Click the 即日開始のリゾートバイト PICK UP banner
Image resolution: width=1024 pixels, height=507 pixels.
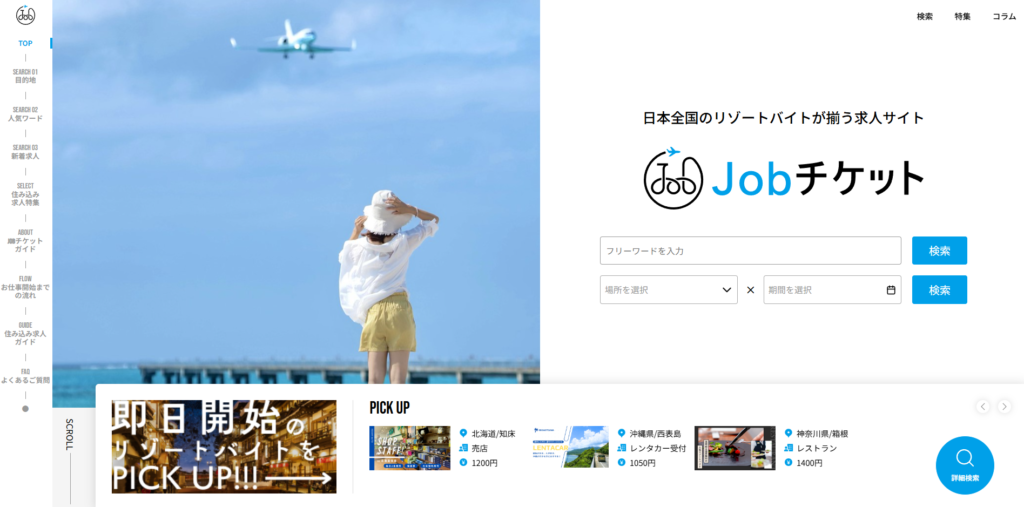(x=224, y=447)
